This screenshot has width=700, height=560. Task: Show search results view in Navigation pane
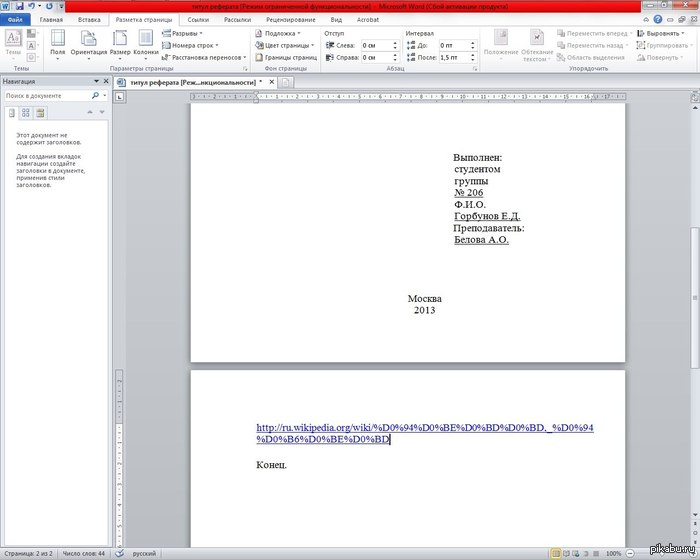pos(40,113)
